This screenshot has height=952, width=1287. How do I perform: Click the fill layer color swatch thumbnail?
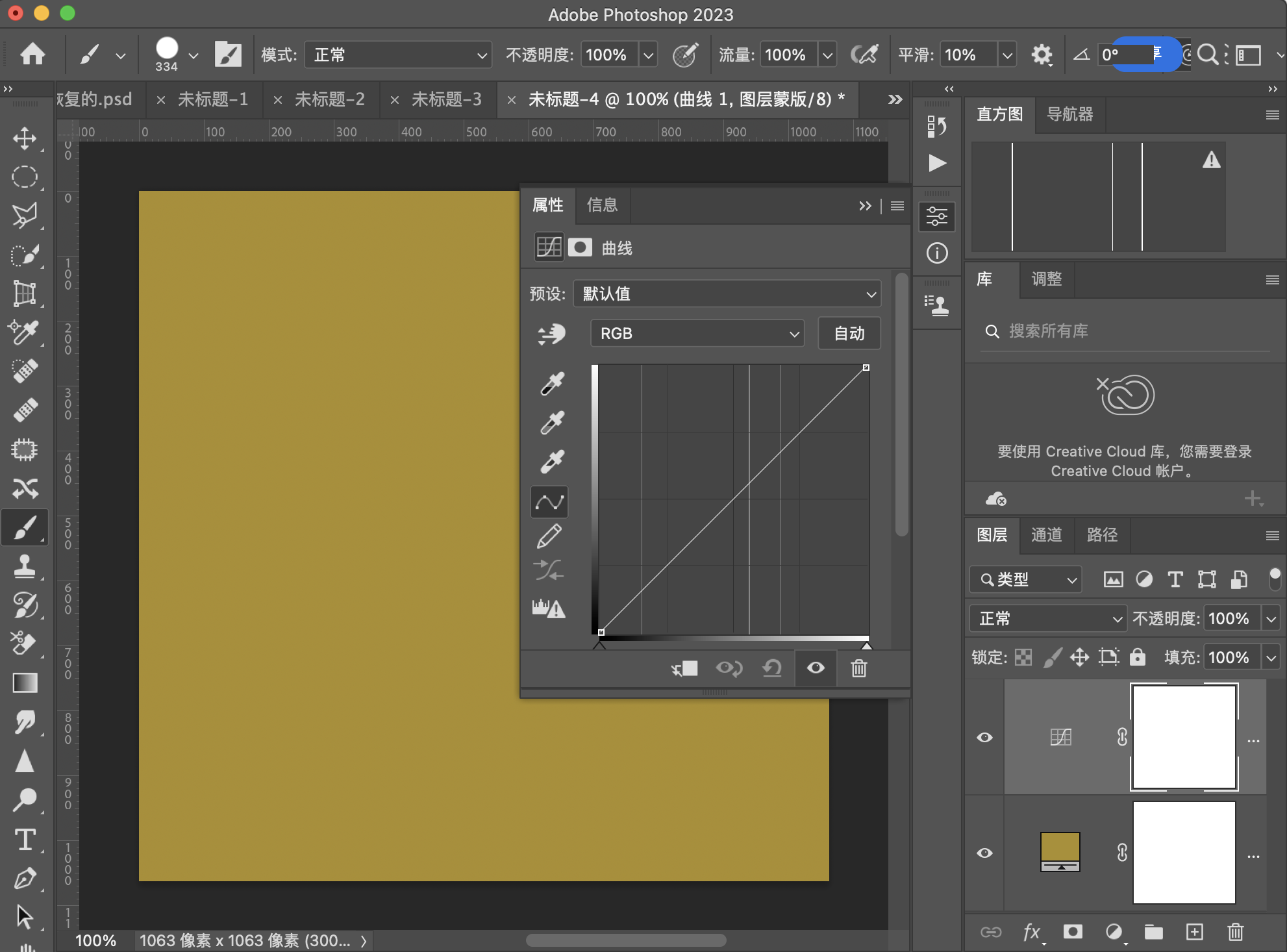(1060, 852)
